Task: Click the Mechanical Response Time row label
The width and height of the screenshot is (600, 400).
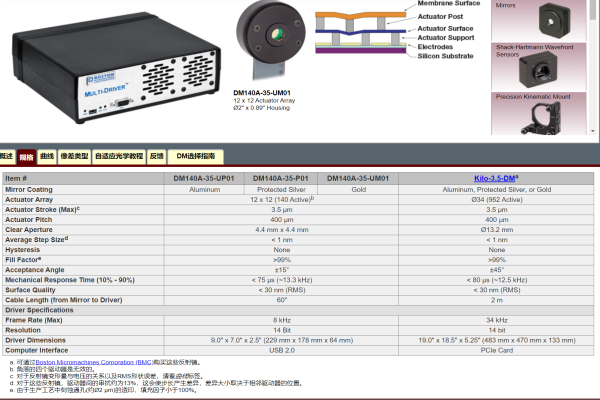Action: pos(70,280)
